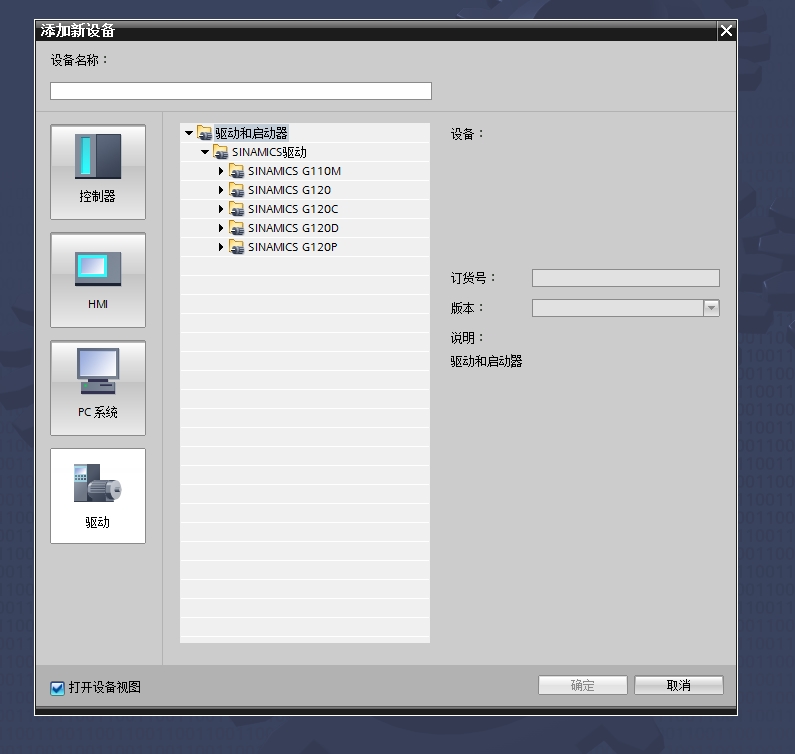Select the SINAMICS驱动 tree label
Screen dimensions: 795x754
[269, 152]
